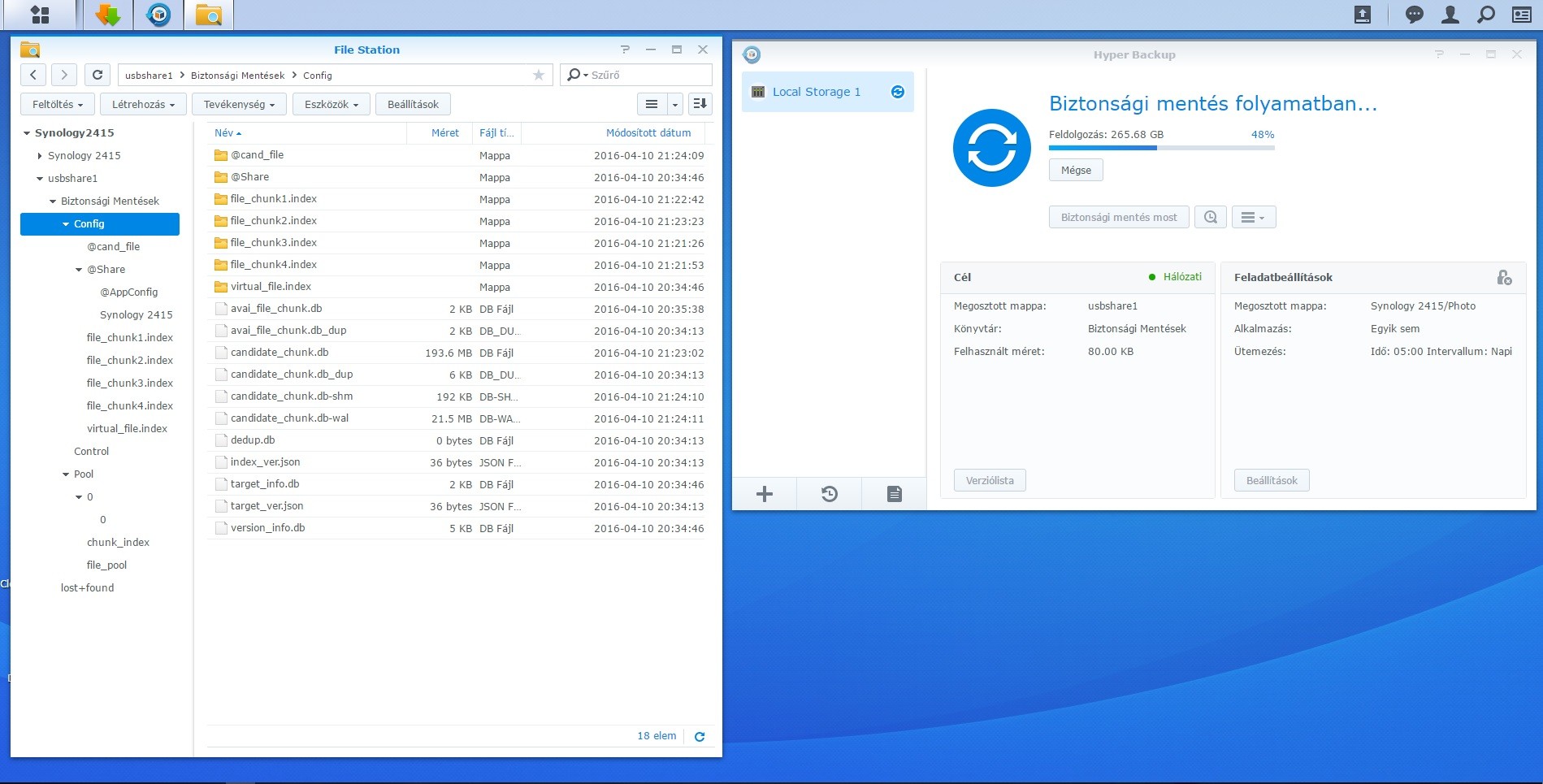The height and width of the screenshot is (784, 1543).
Task: Collapse the usbshare1 tree node
Action: (x=40, y=179)
